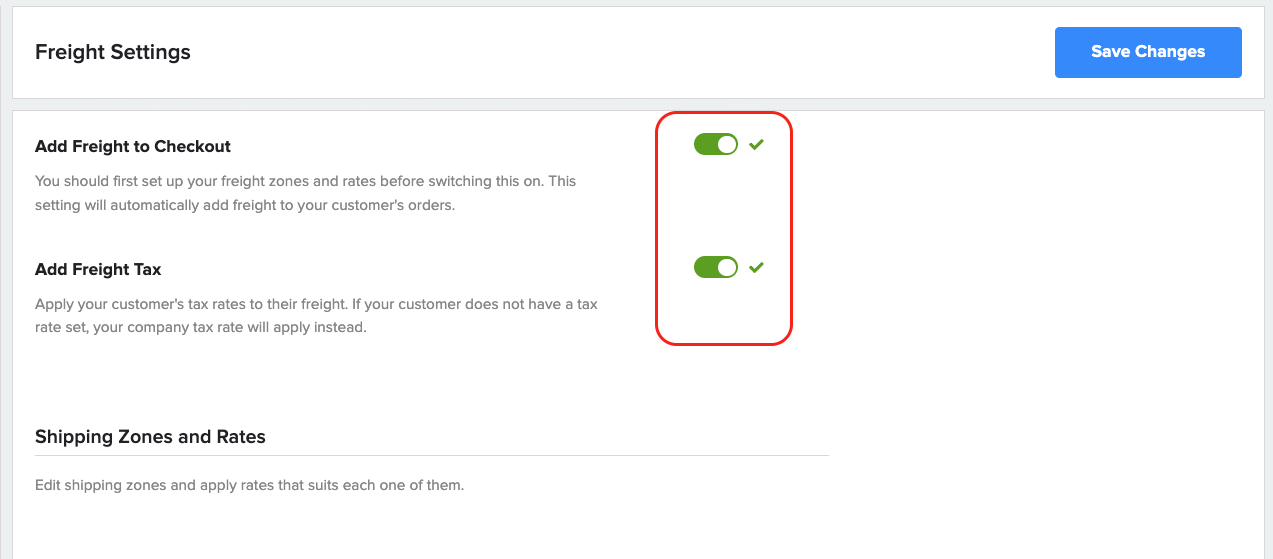Click the 'Edit shipping zones and apply rates' text

(250, 486)
